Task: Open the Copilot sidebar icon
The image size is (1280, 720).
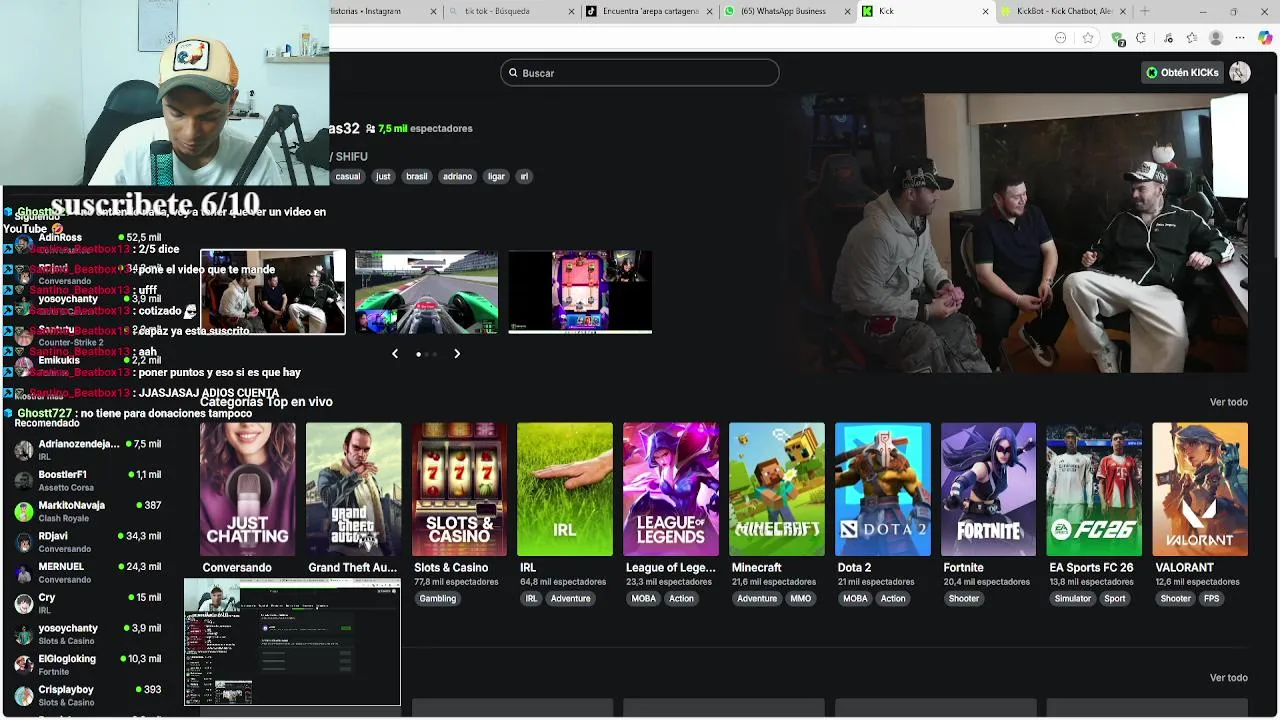Action: click(x=1266, y=38)
